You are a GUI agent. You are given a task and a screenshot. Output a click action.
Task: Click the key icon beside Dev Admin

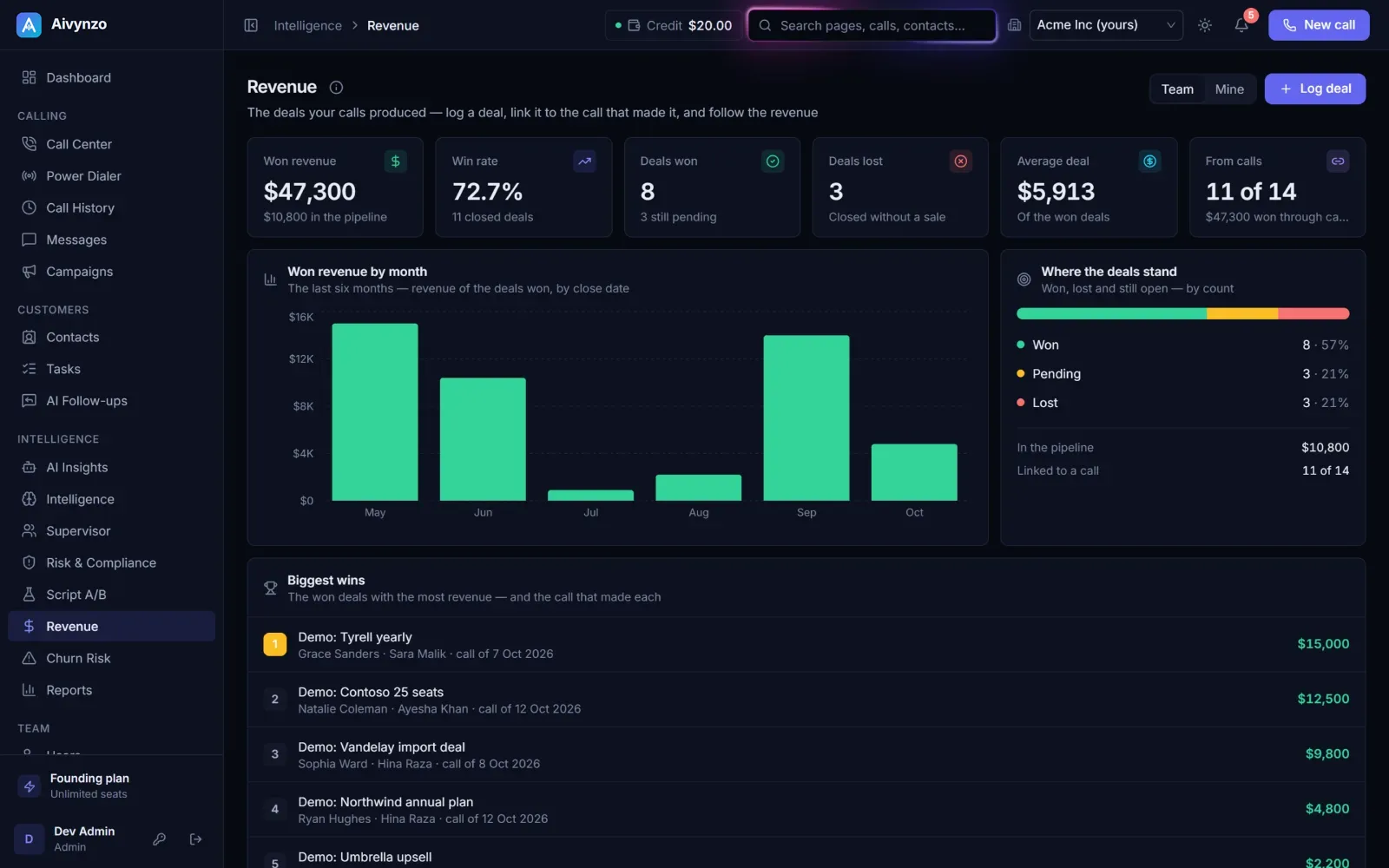[x=159, y=839]
